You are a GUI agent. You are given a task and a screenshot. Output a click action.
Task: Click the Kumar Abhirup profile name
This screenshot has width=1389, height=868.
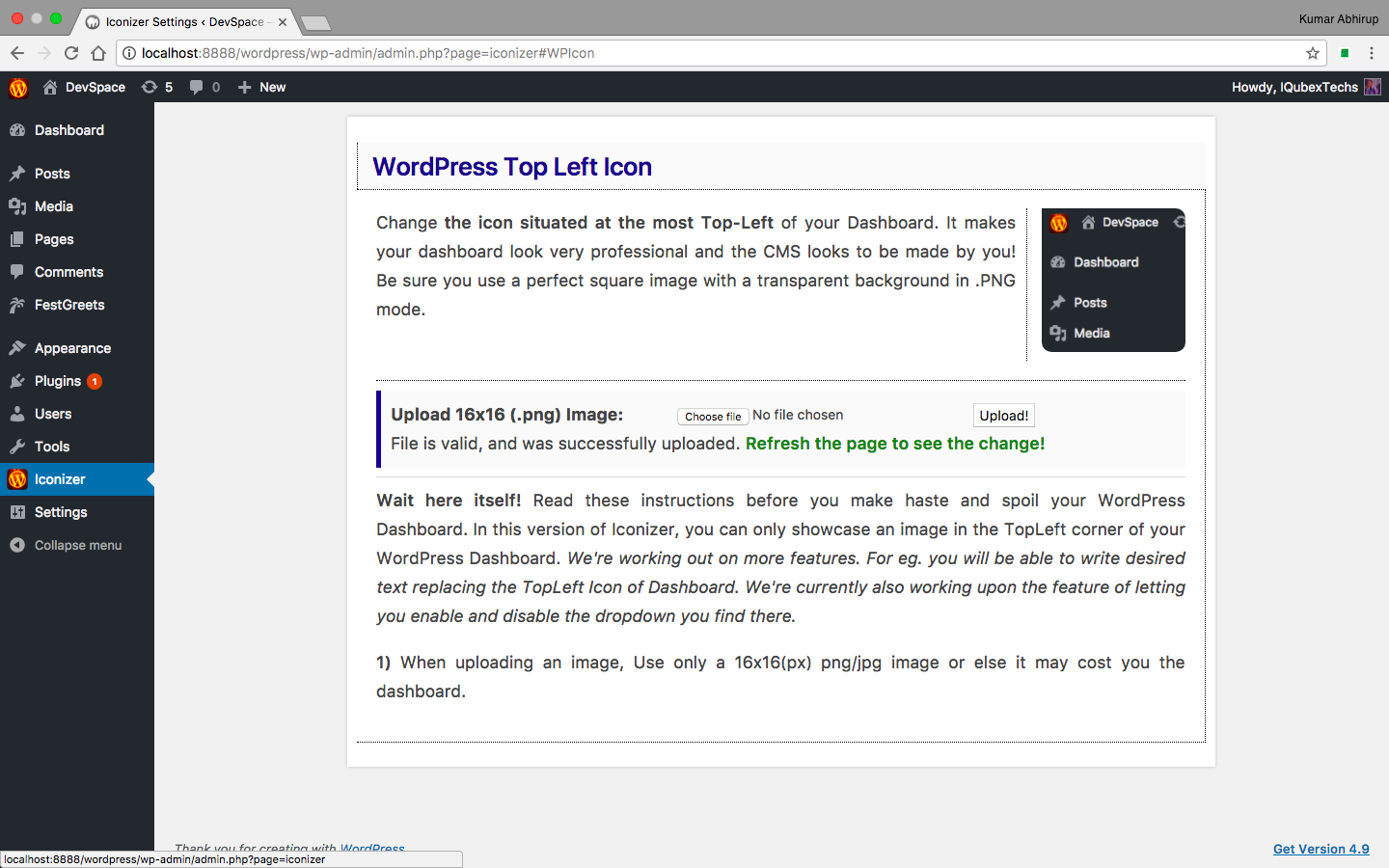point(1339,18)
